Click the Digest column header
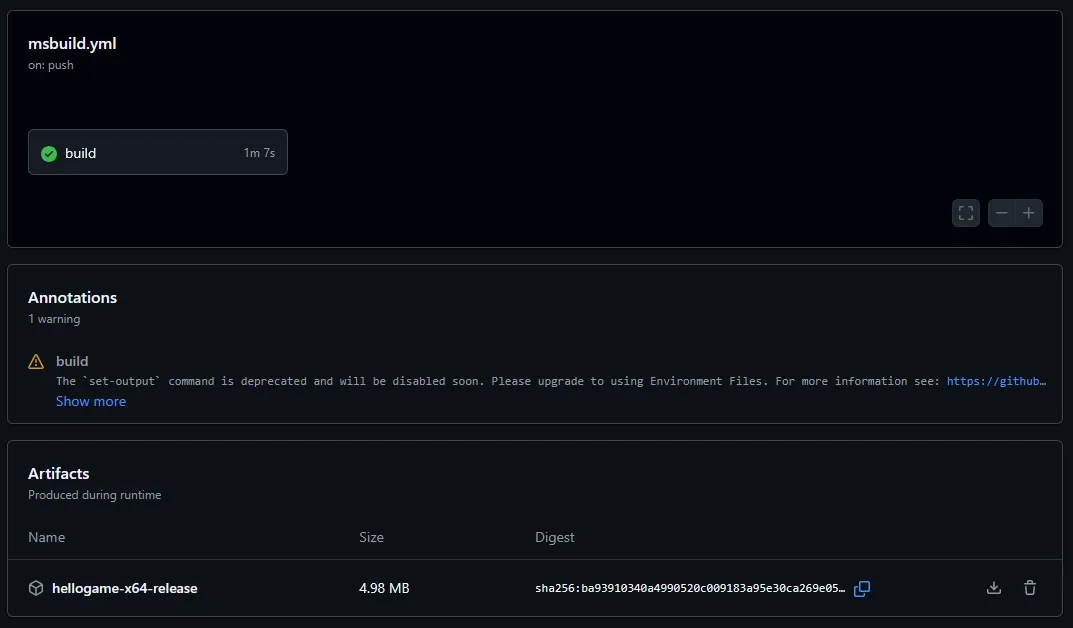Viewport: 1073px width, 628px height. point(554,537)
